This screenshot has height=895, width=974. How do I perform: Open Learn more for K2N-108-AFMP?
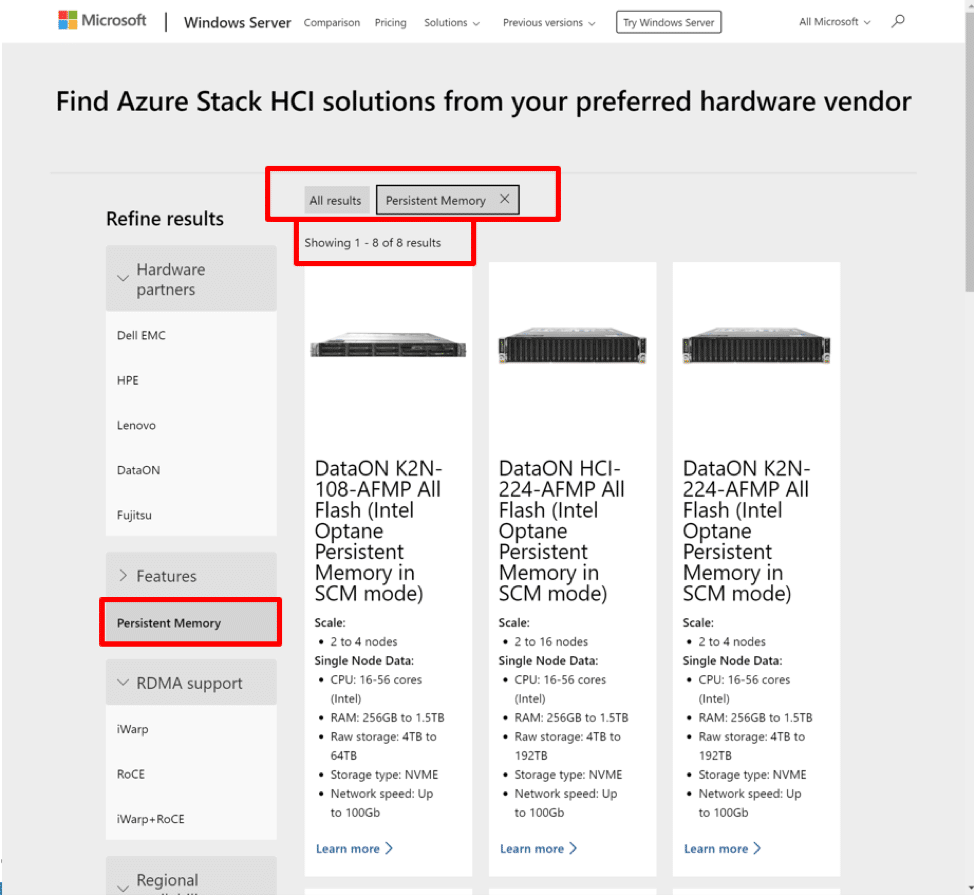click(354, 848)
